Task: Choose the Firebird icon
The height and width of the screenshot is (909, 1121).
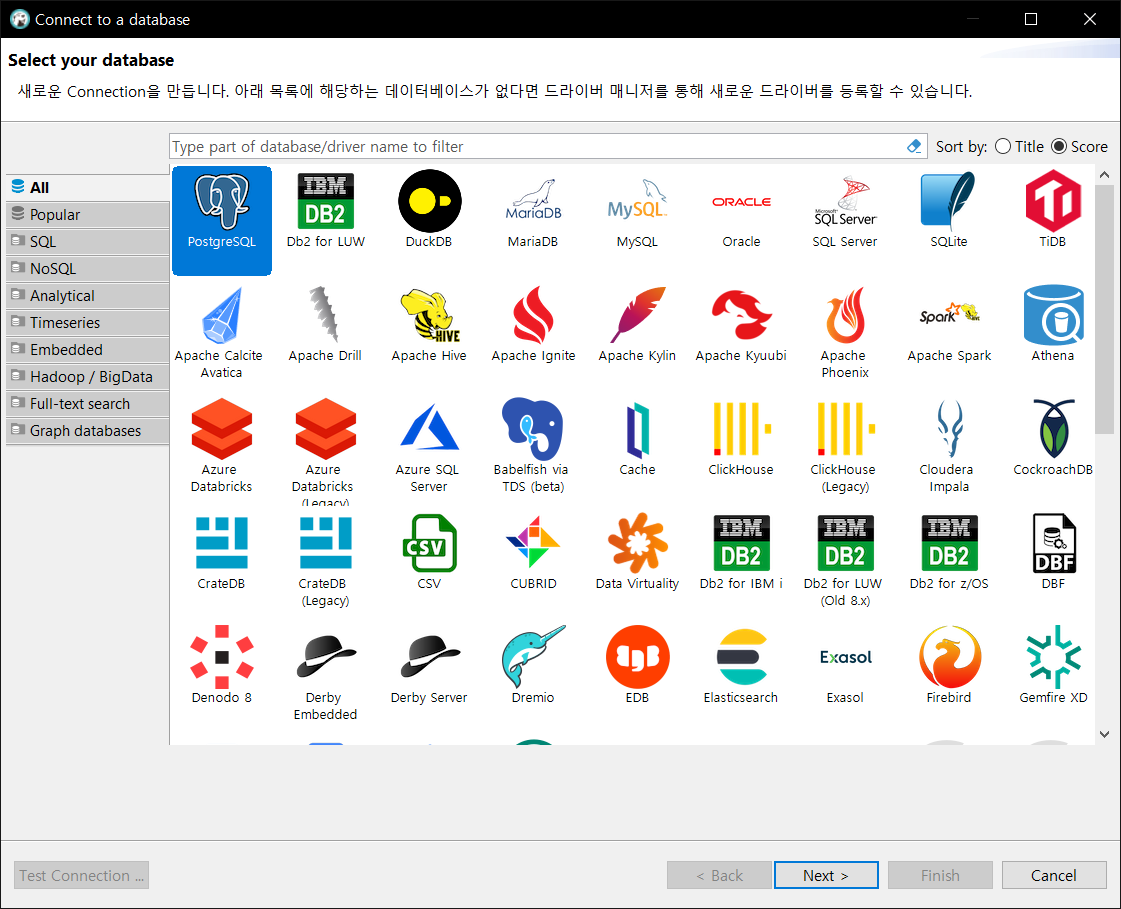Action: tap(949, 657)
